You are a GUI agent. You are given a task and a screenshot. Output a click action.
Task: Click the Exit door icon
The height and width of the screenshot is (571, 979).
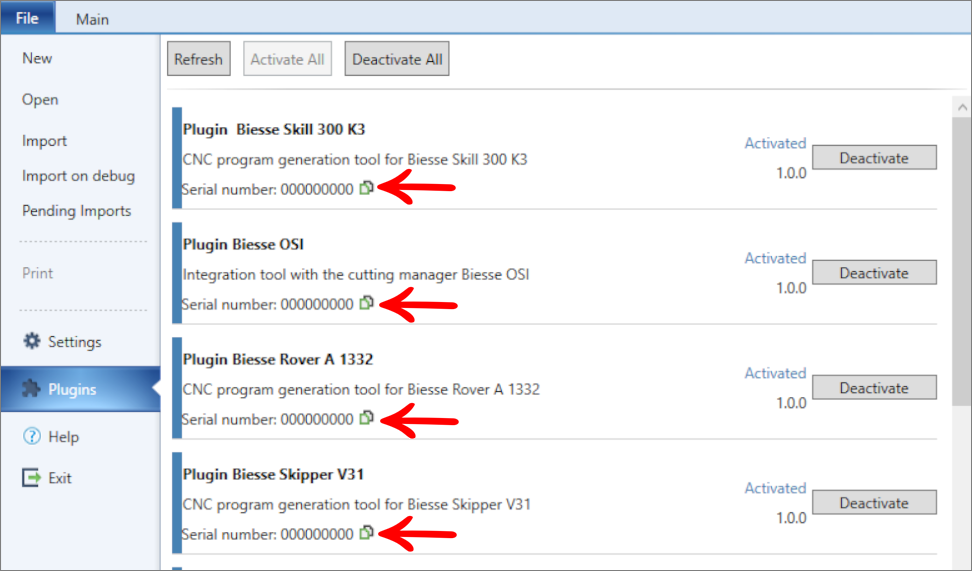point(31,478)
